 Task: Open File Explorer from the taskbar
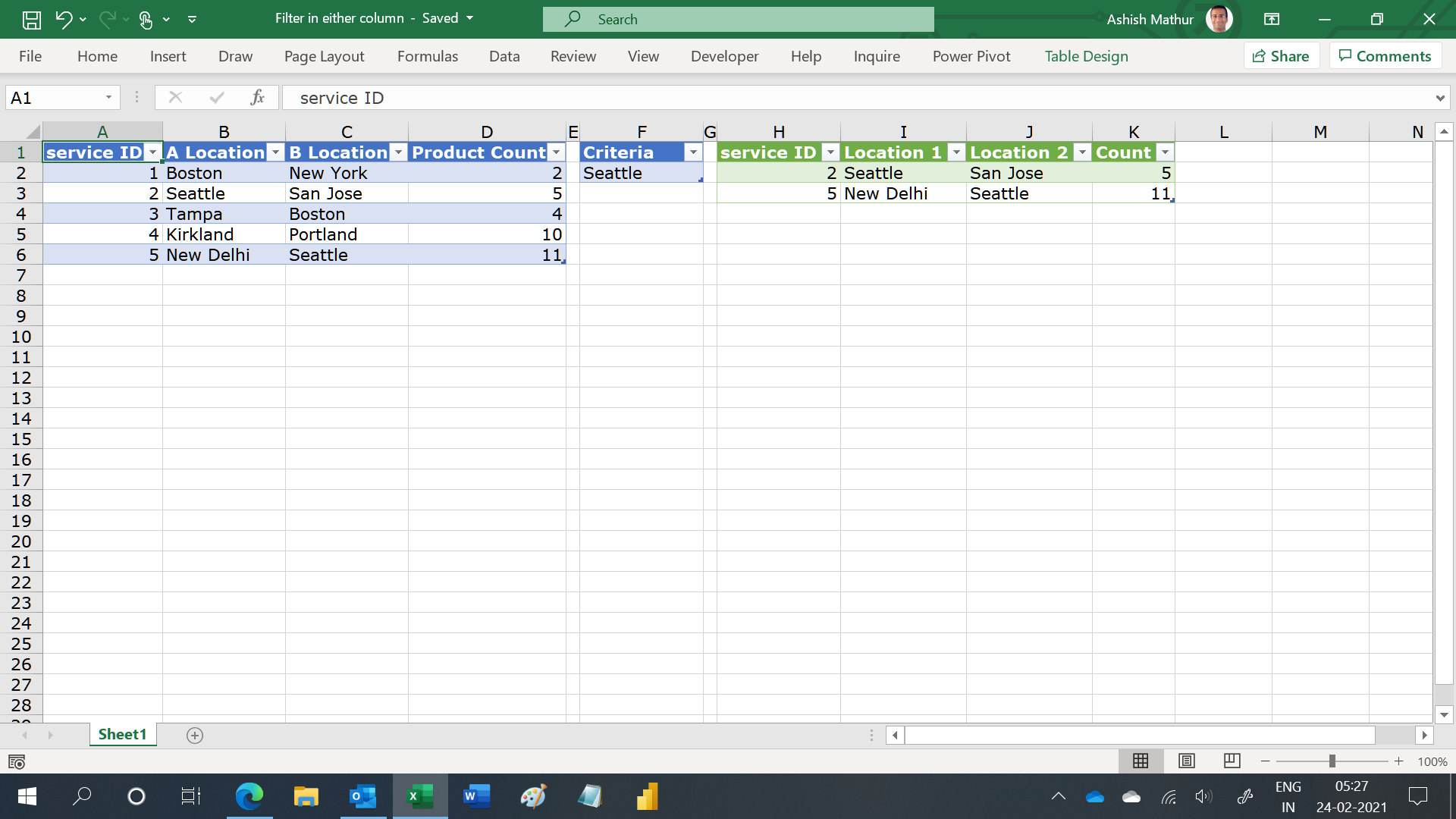pos(306,796)
